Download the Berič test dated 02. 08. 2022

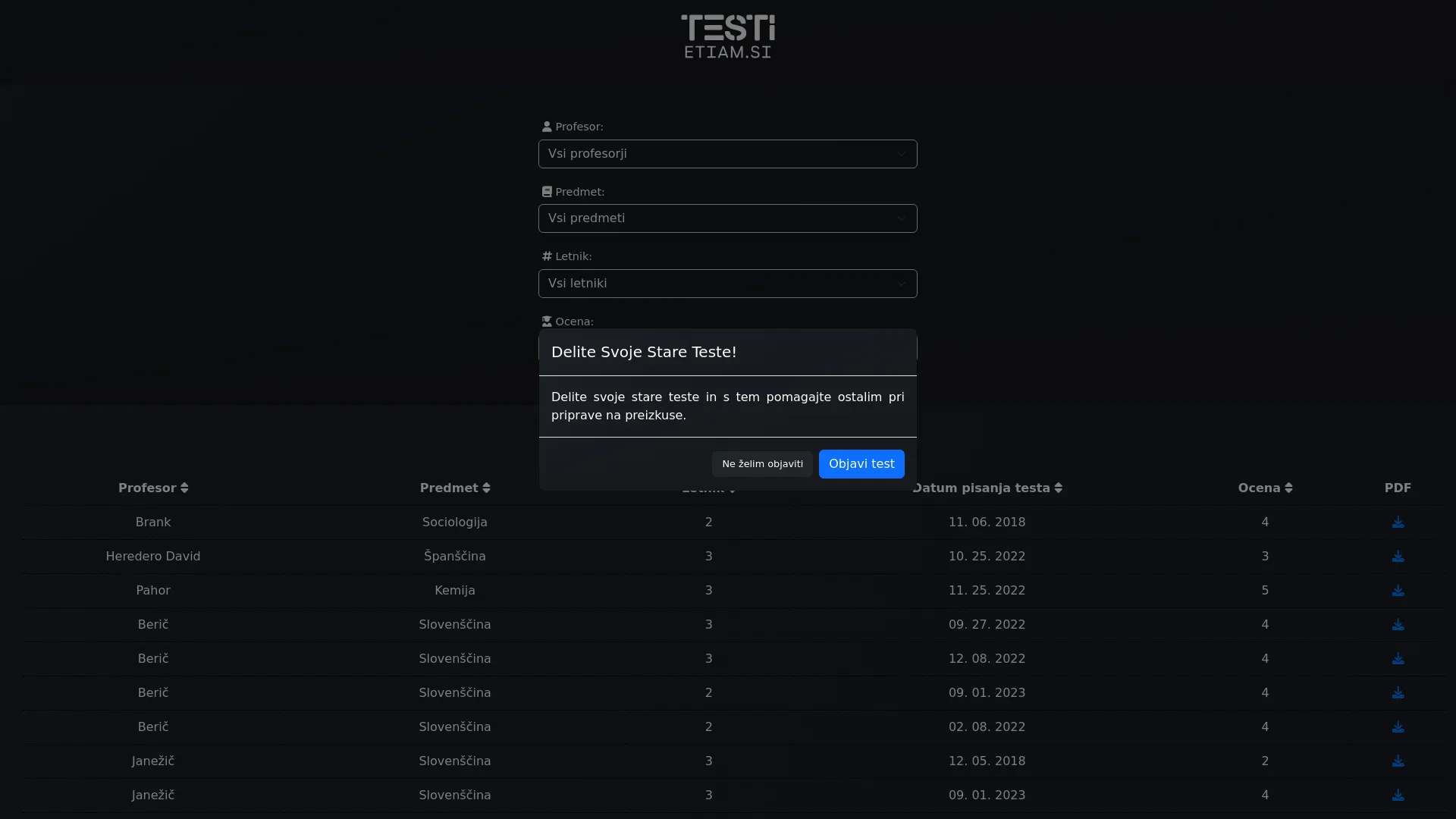(x=1398, y=727)
